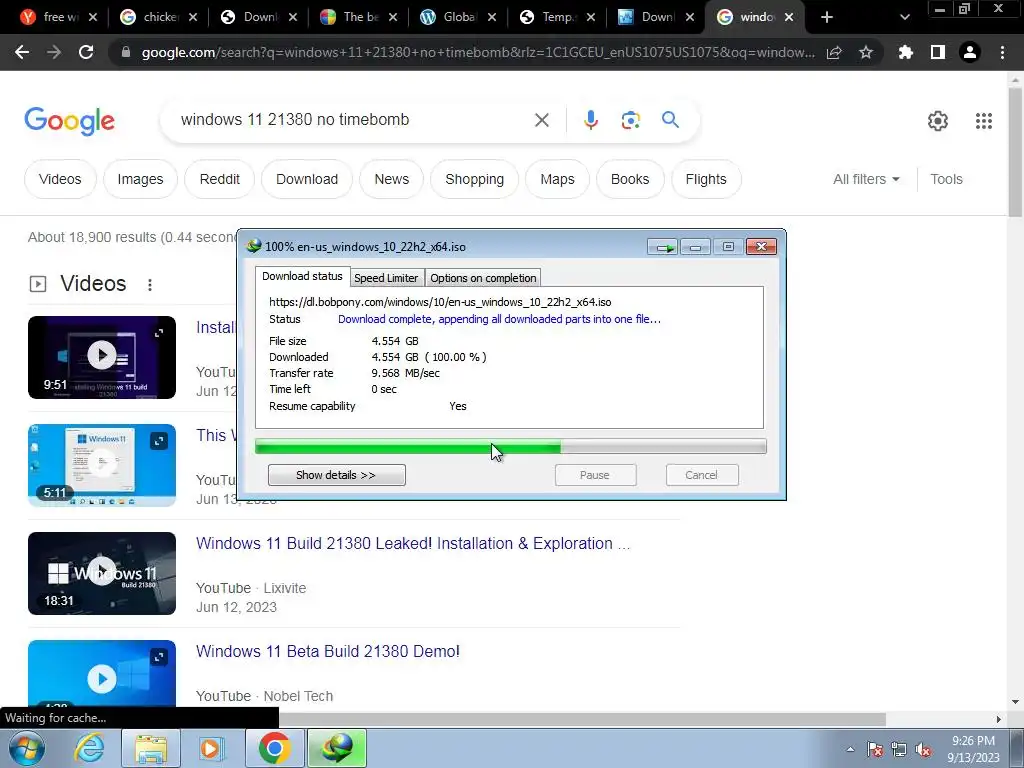Filter results by Shopping

click(475, 179)
